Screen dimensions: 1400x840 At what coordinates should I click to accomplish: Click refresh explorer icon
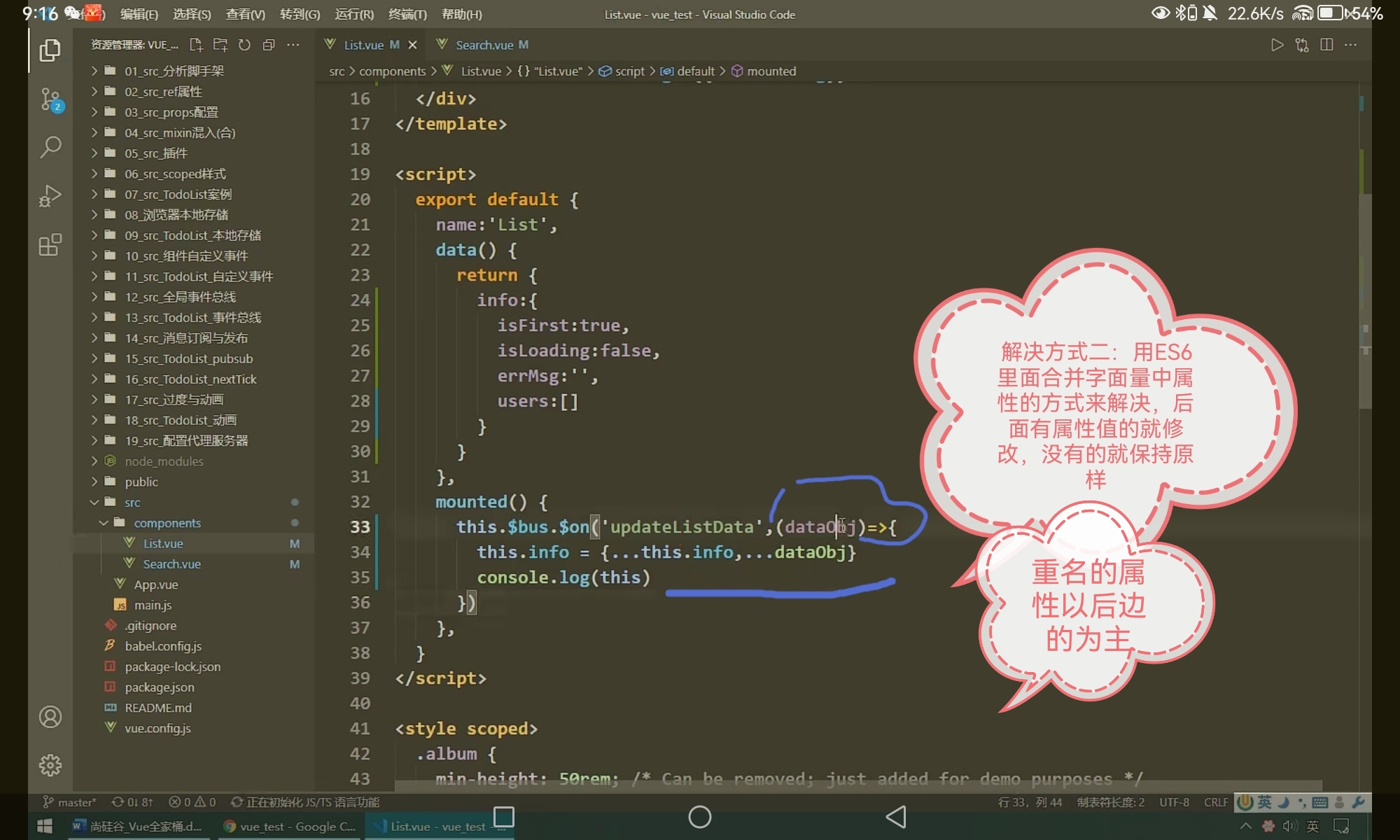pos(244,45)
